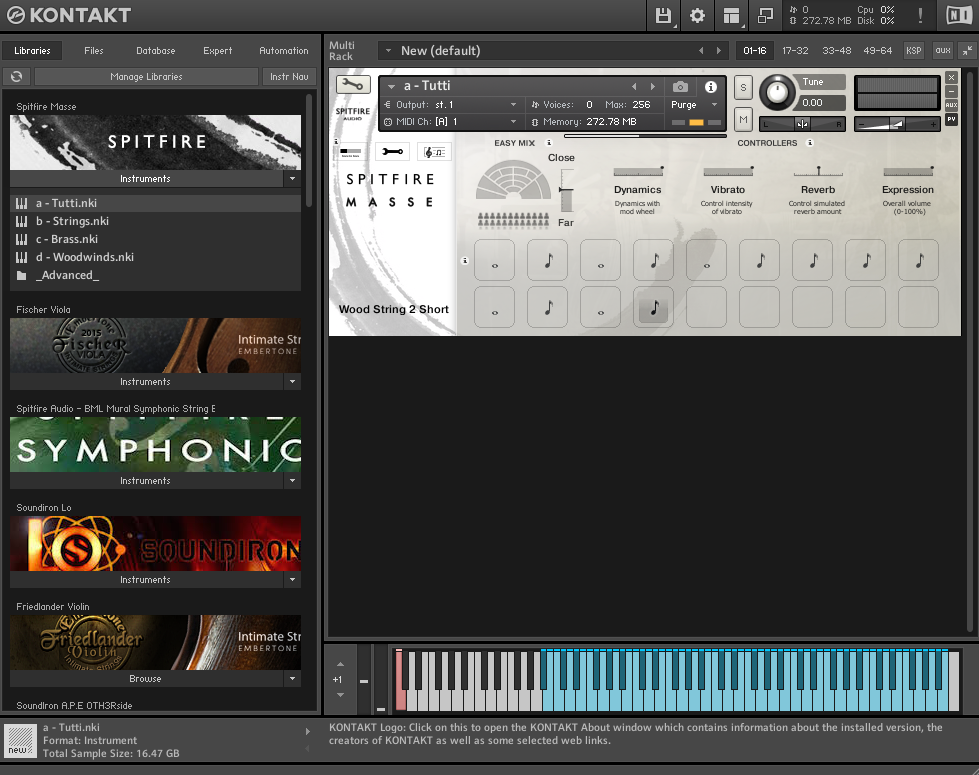Screen dimensions: 979x775
Task: Adjust the Close/Far mix slider
Action: coord(566,190)
